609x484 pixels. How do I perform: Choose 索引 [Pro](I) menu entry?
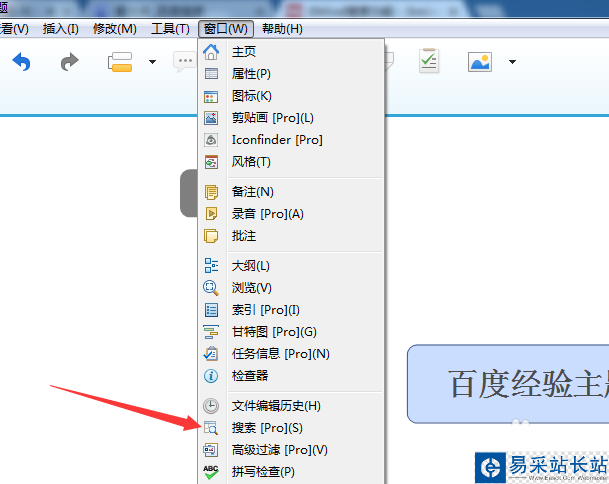click(x=291, y=310)
